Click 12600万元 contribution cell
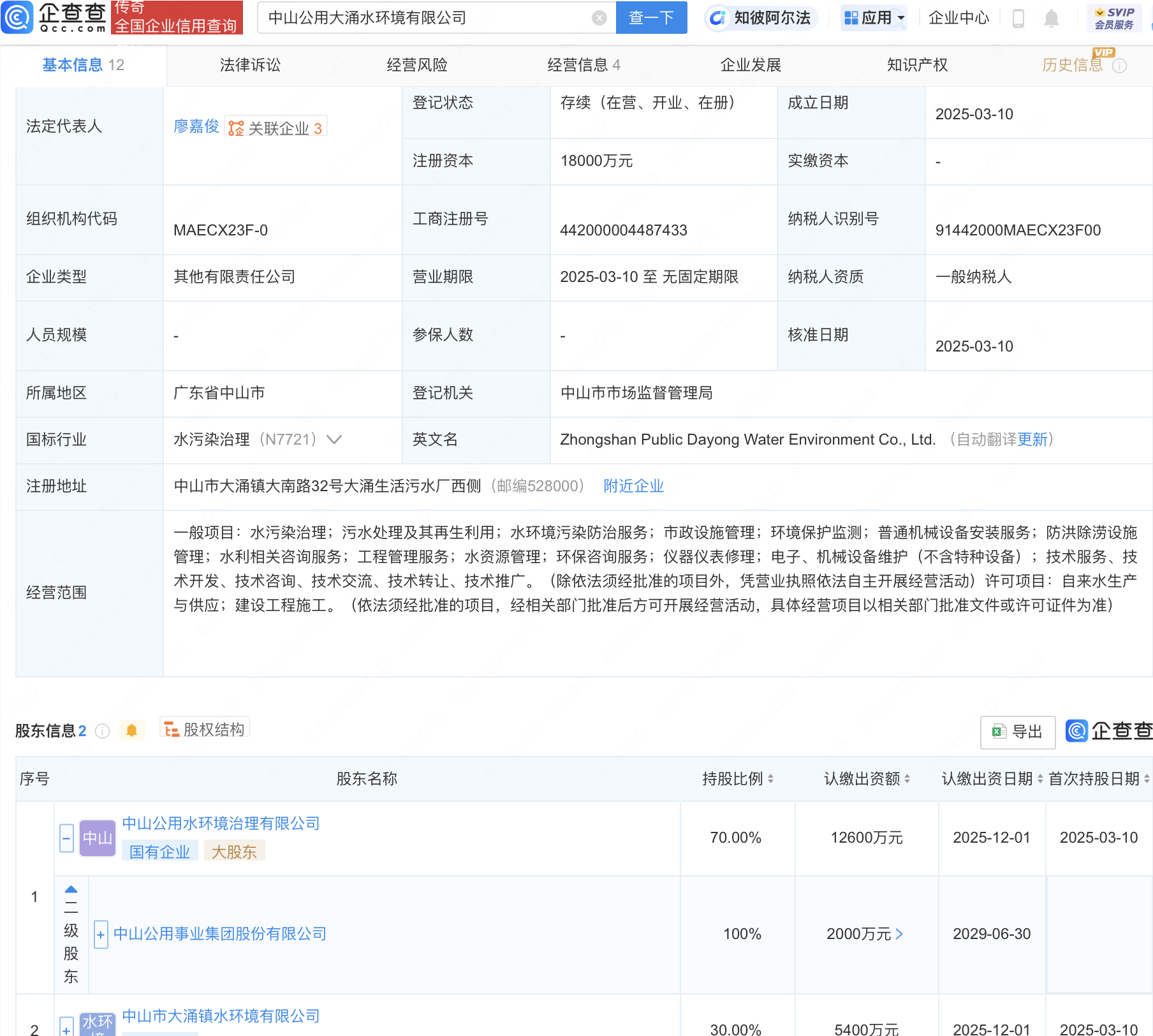This screenshot has width=1153, height=1036. [x=867, y=838]
